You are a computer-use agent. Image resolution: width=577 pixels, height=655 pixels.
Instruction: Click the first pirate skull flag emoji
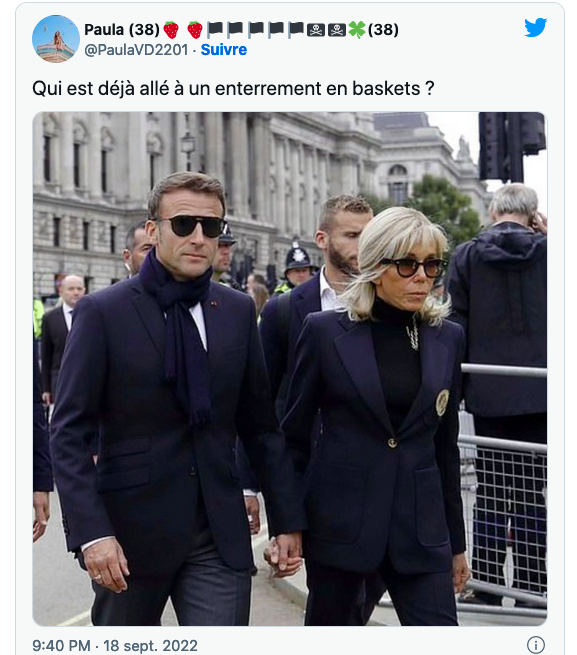[316, 30]
